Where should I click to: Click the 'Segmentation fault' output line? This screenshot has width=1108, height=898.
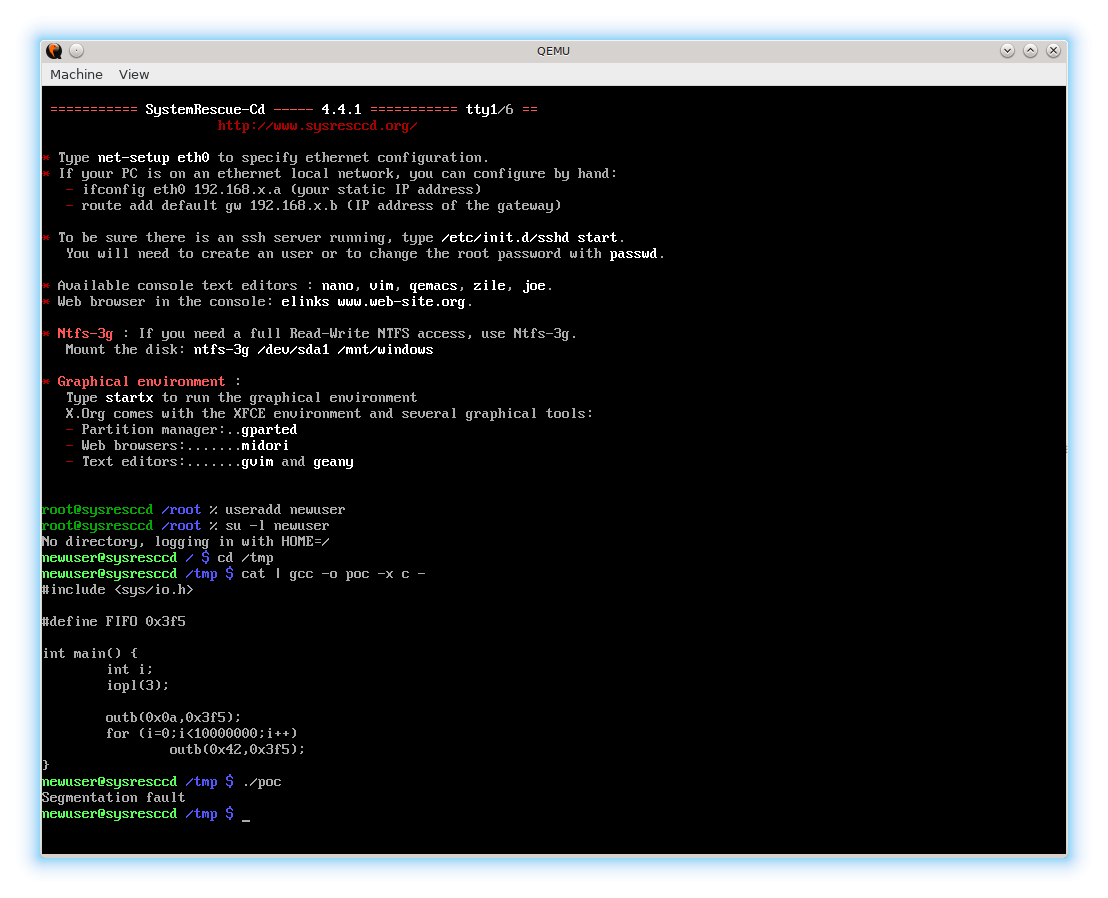[113, 798]
